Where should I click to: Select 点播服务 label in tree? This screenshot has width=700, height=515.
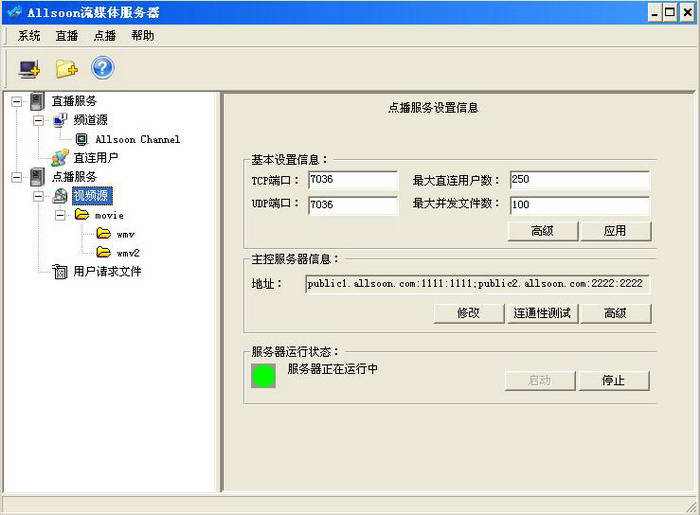coord(74,177)
